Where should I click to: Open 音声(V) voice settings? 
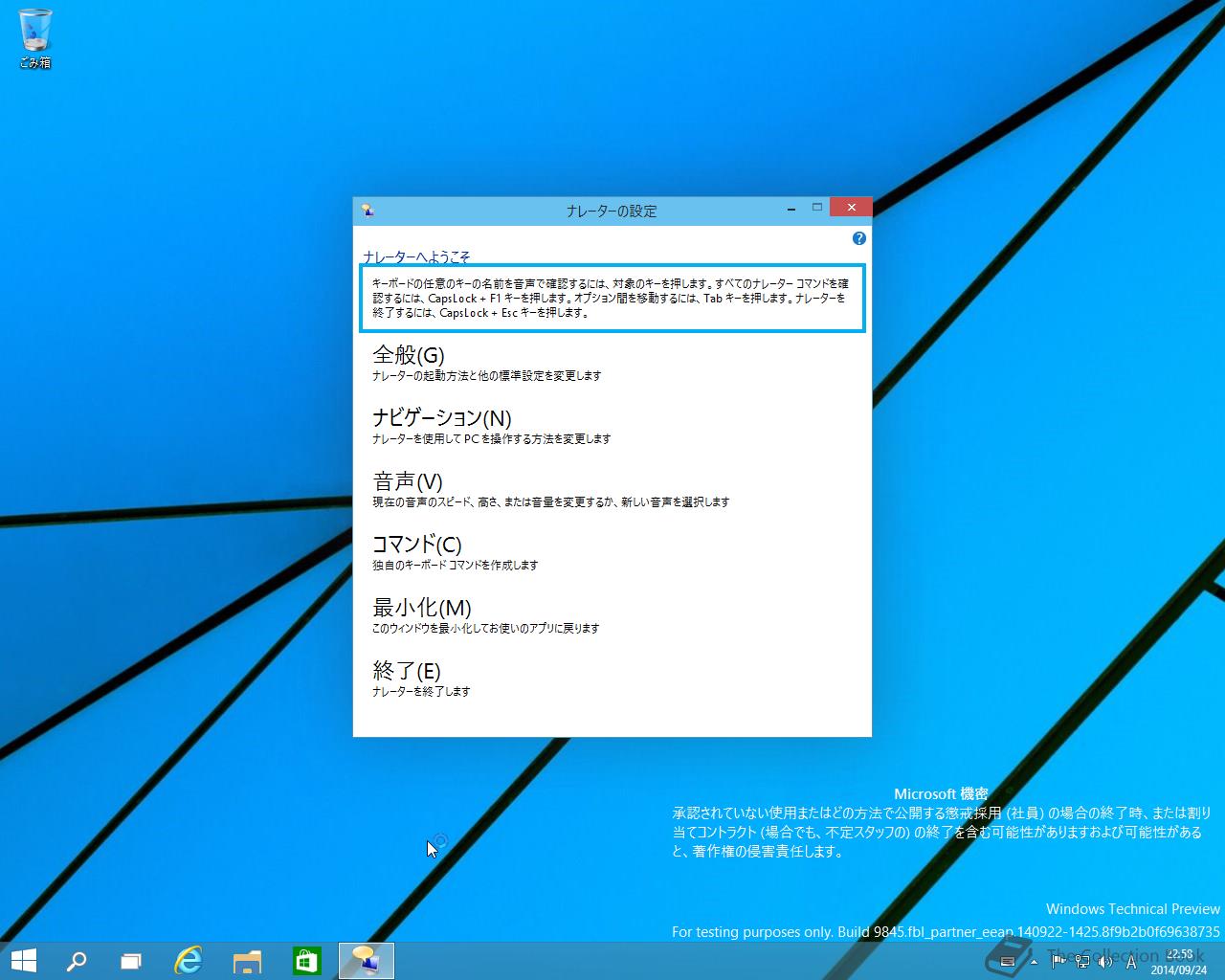point(408,481)
